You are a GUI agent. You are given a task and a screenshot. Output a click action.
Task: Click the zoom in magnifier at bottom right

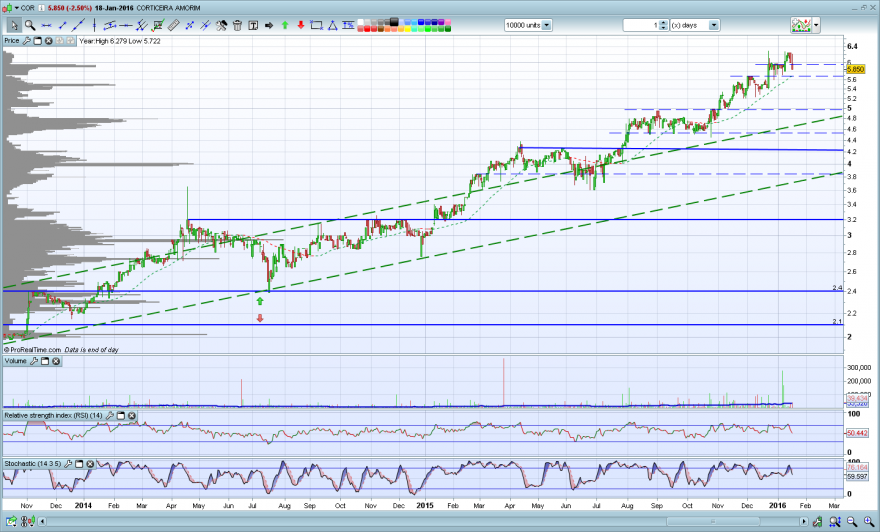click(869, 522)
